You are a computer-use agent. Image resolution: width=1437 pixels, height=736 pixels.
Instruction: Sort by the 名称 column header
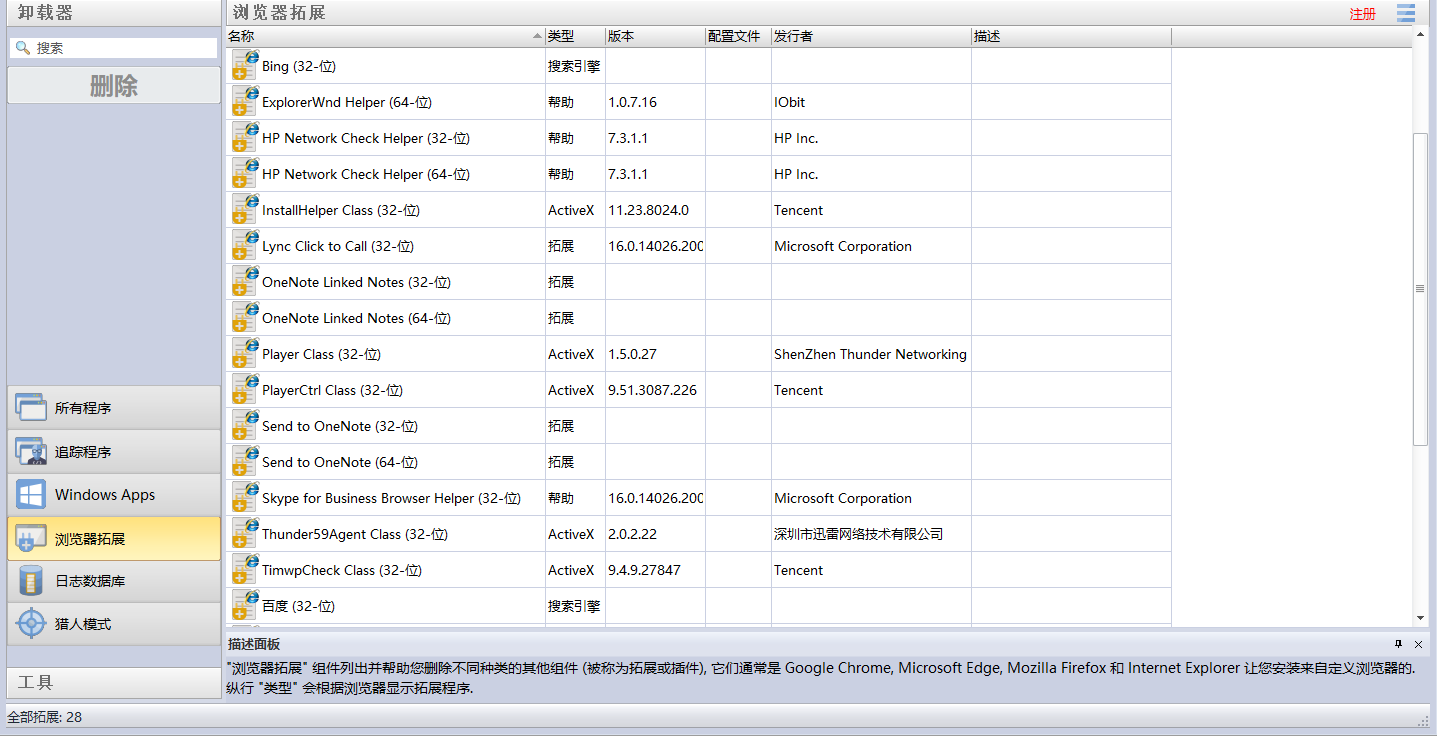(x=385, y=36)
